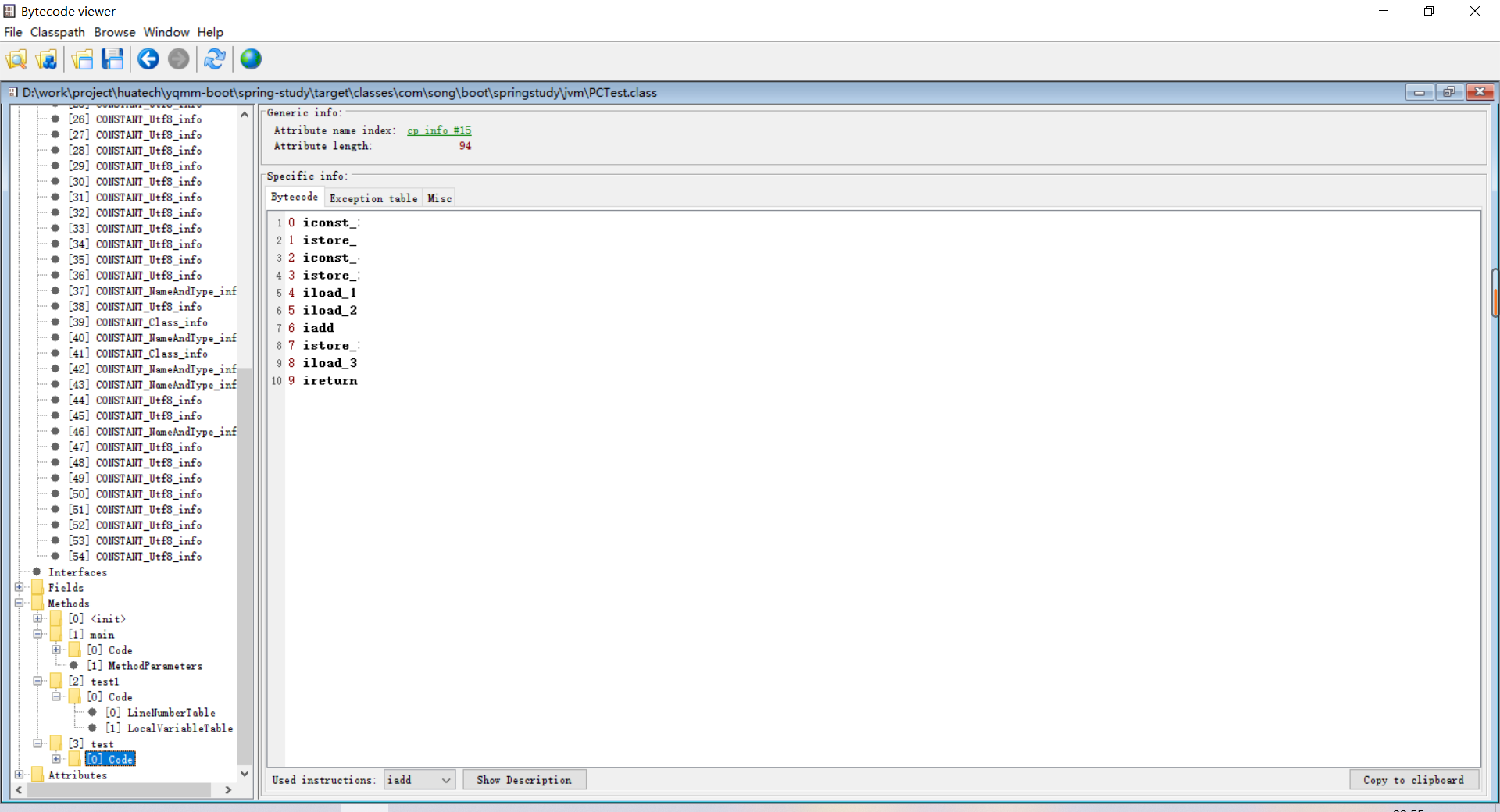The image size is (1500, 812).
Task: Select [26] CONSTANT_Utf8_info entry
Action: (x=135, y=119)
